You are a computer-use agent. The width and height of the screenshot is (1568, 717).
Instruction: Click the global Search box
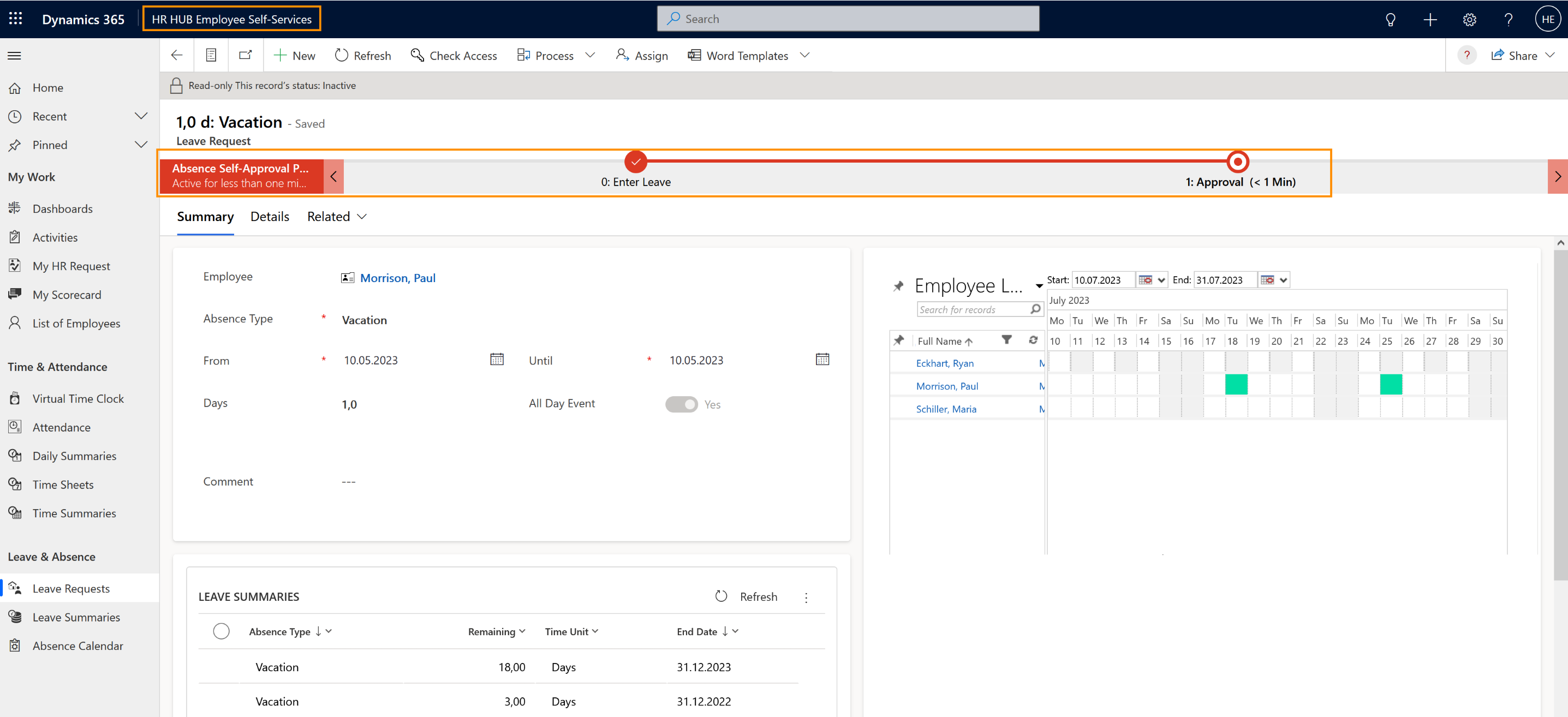point(848,19)
